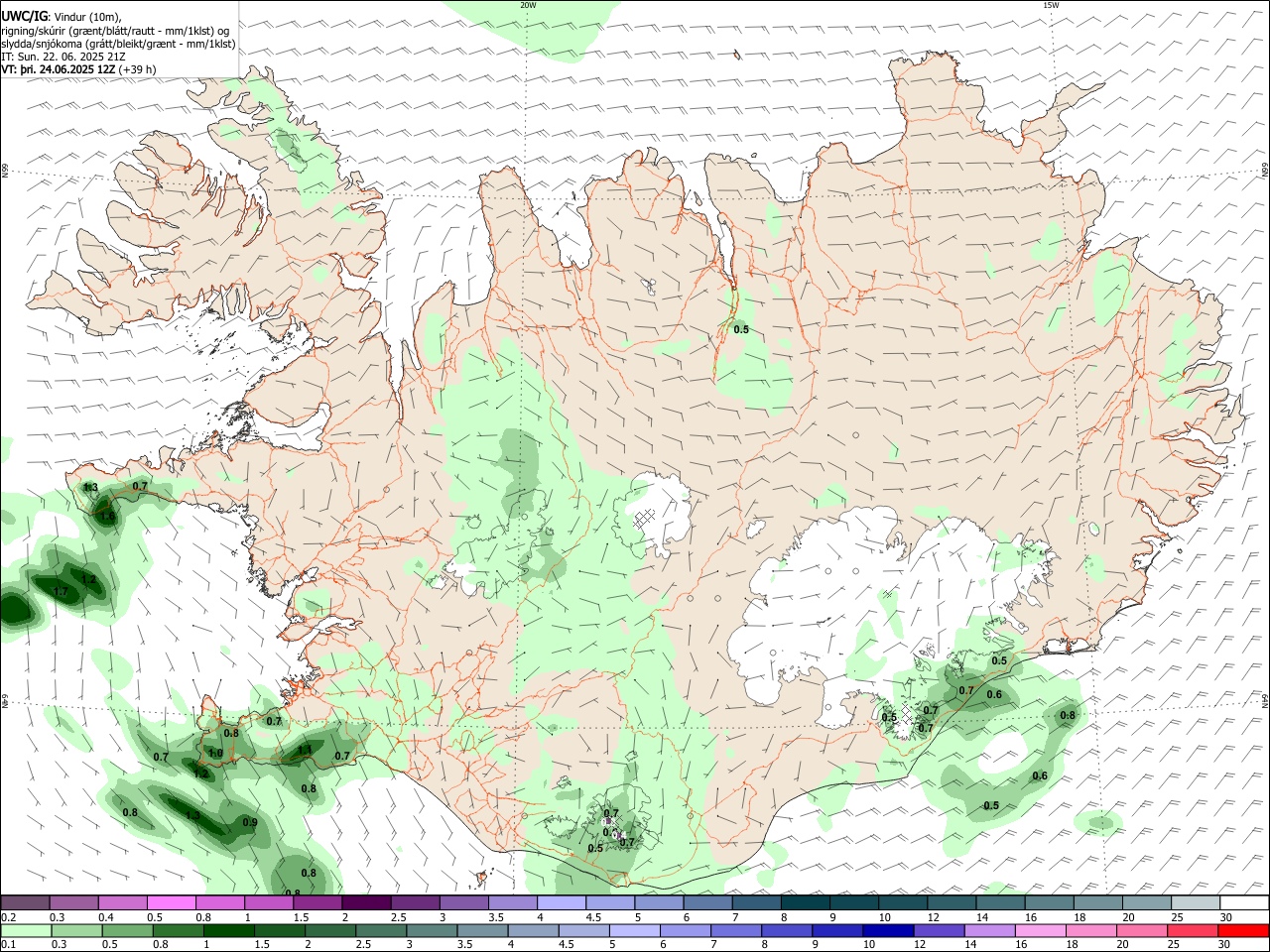Click the 'rigning/skúrir' rain description line
Screen dimensions: 1270x952
coord(115,31)
